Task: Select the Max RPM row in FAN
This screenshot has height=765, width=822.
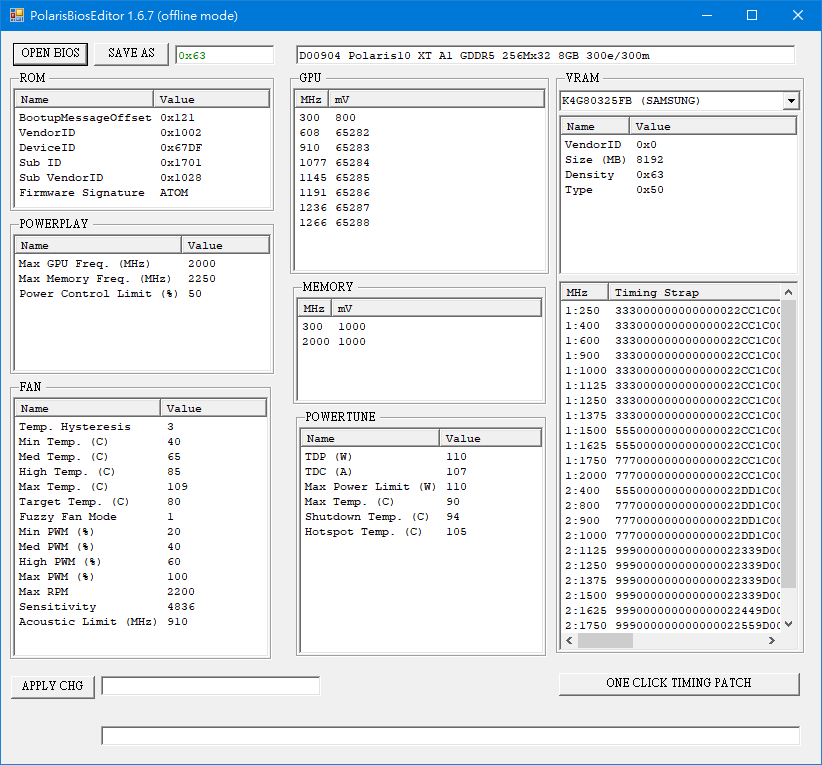Action: 140,591
